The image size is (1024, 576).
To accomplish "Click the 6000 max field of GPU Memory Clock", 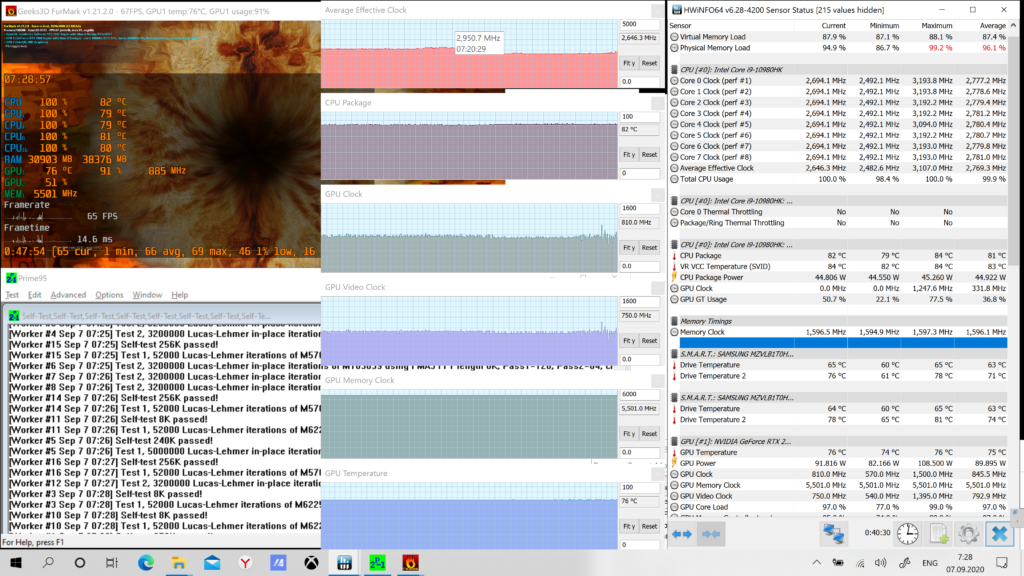I will (639, 394).
